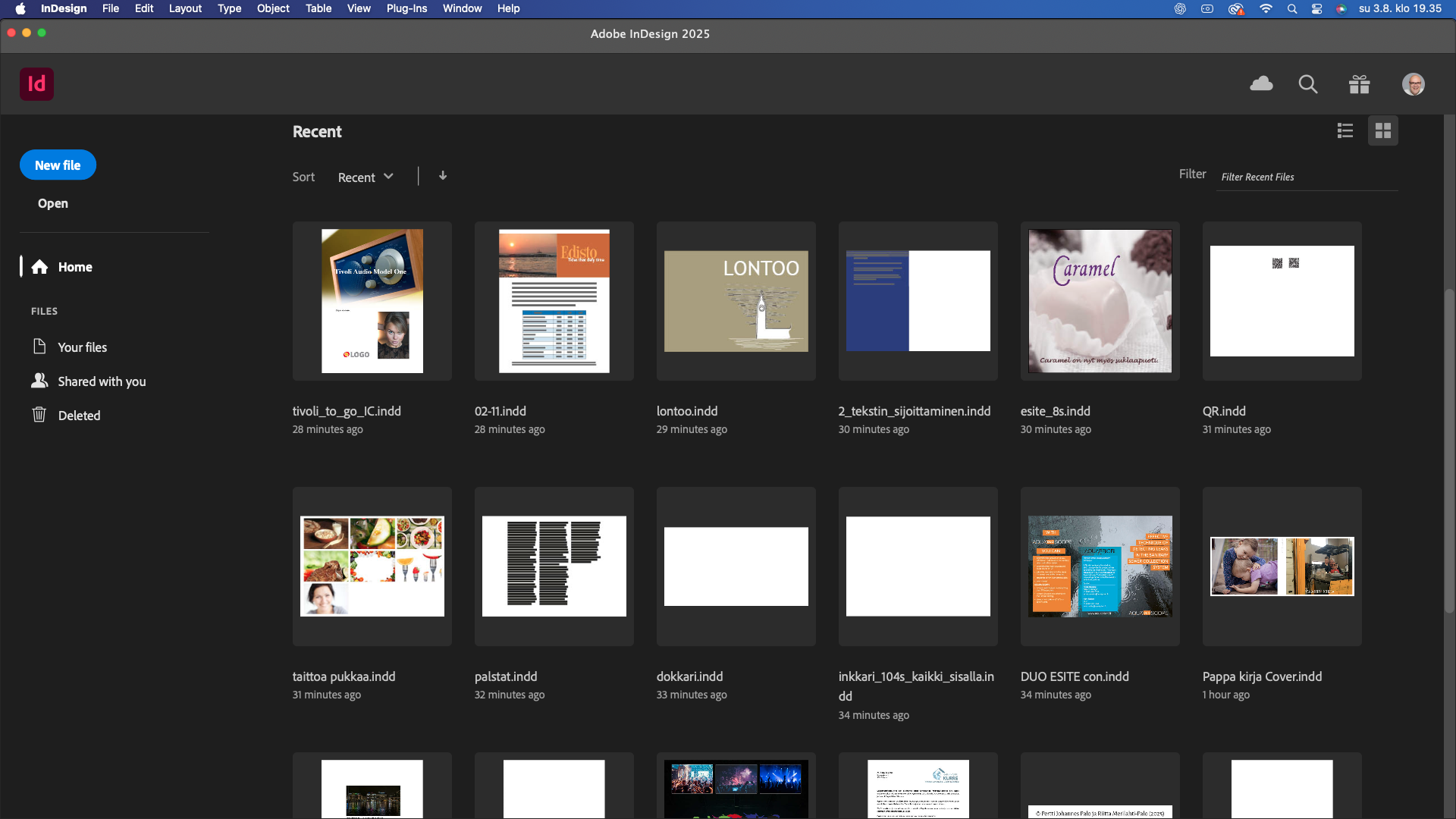The height and width of the screenshot is (819, 1456).
Task: Click the ChatGPT icon in menu bar
Action: tap(1180, 8)
